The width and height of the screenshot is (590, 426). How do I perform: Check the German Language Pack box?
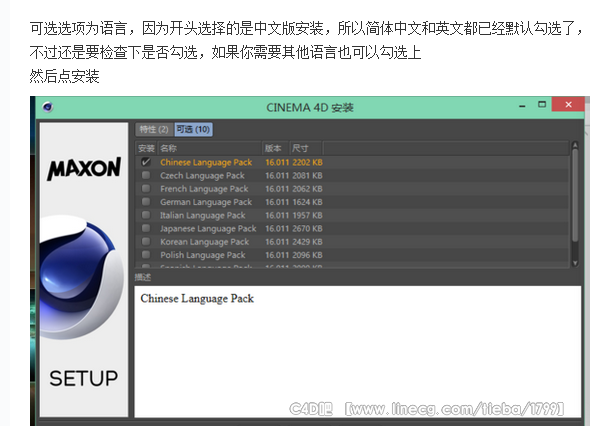point(146,202)
